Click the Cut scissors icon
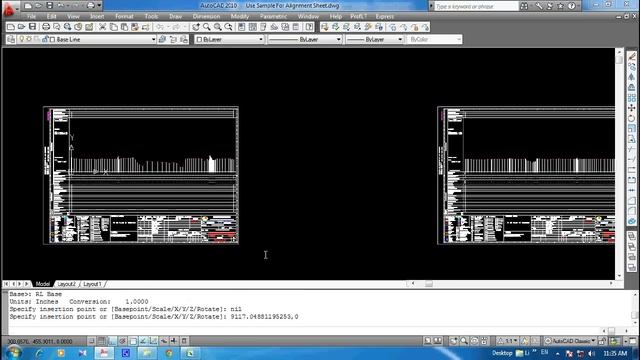 [x=102, y=27]
